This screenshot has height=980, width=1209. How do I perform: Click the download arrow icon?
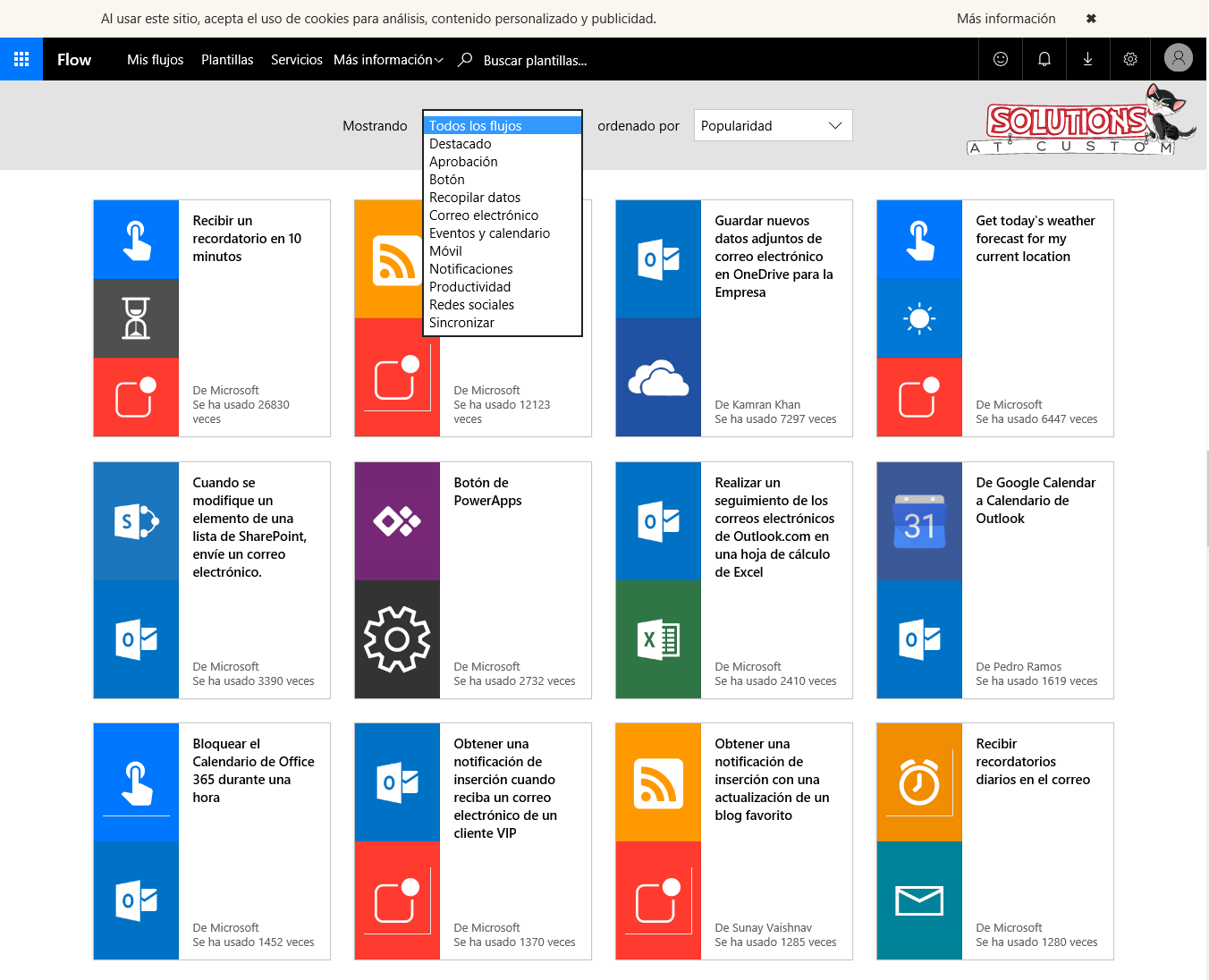1087,59
